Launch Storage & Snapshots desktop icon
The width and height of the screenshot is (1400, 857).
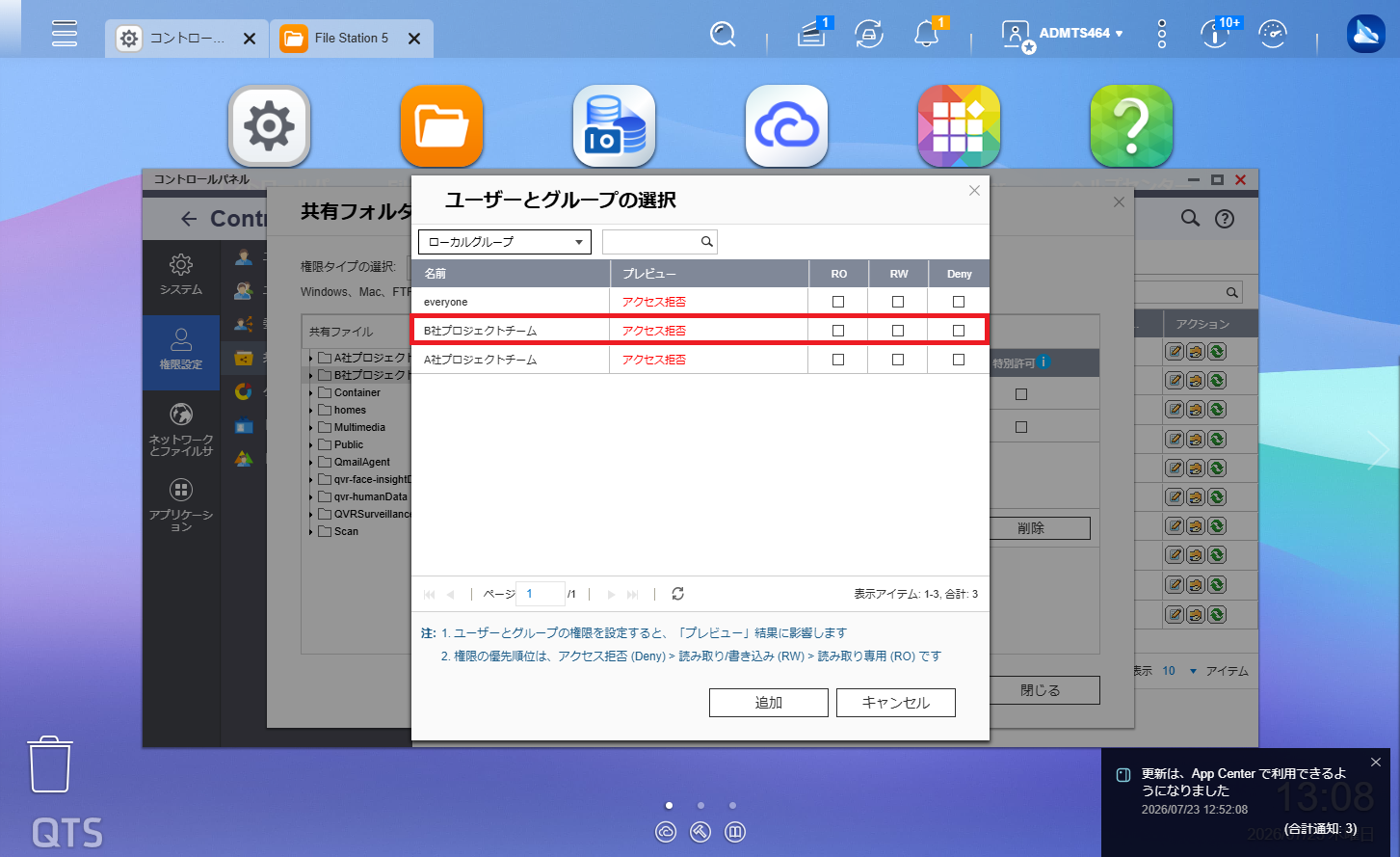point(614,125)
